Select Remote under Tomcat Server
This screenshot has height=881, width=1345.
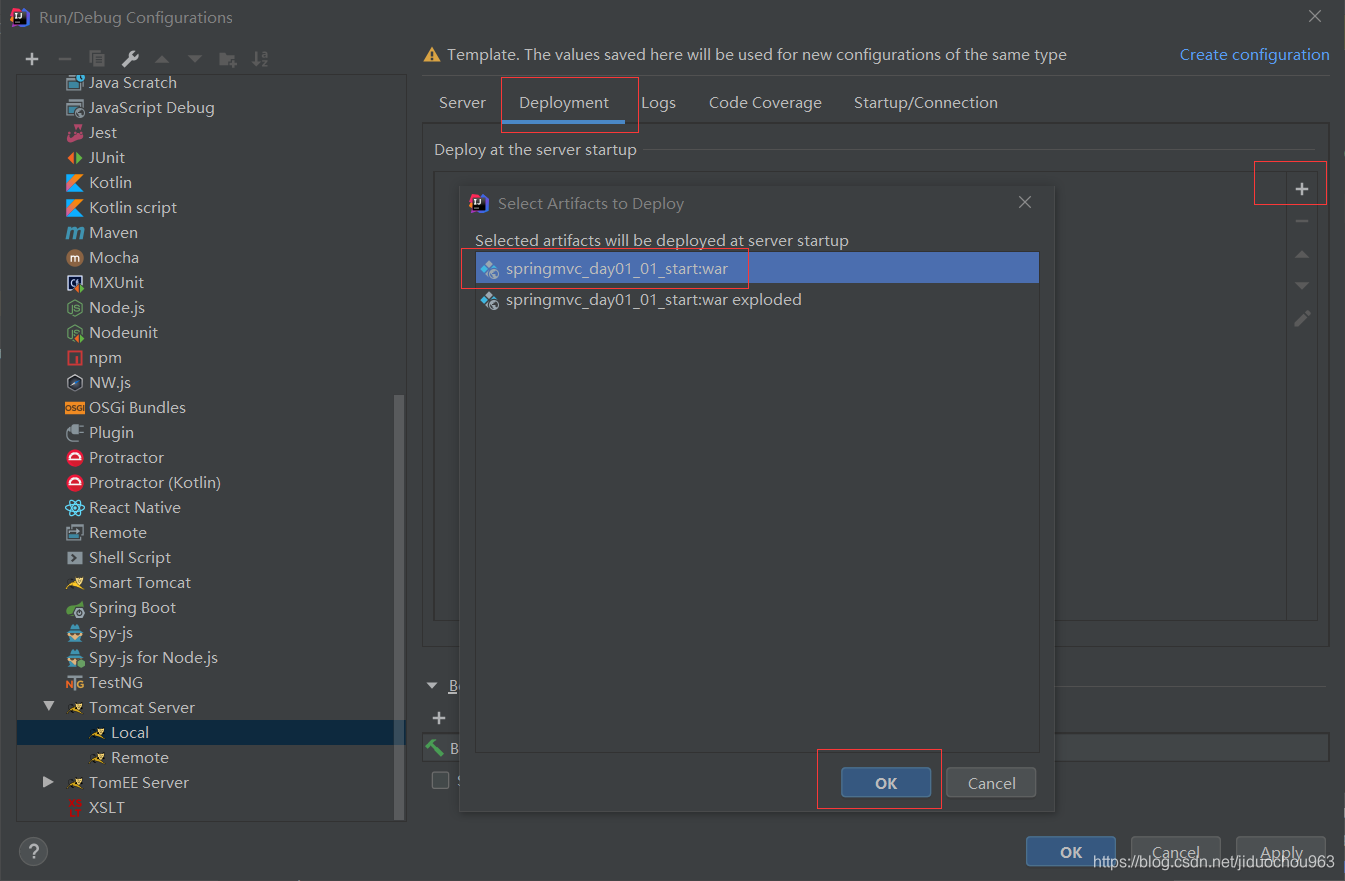(129, 758)
